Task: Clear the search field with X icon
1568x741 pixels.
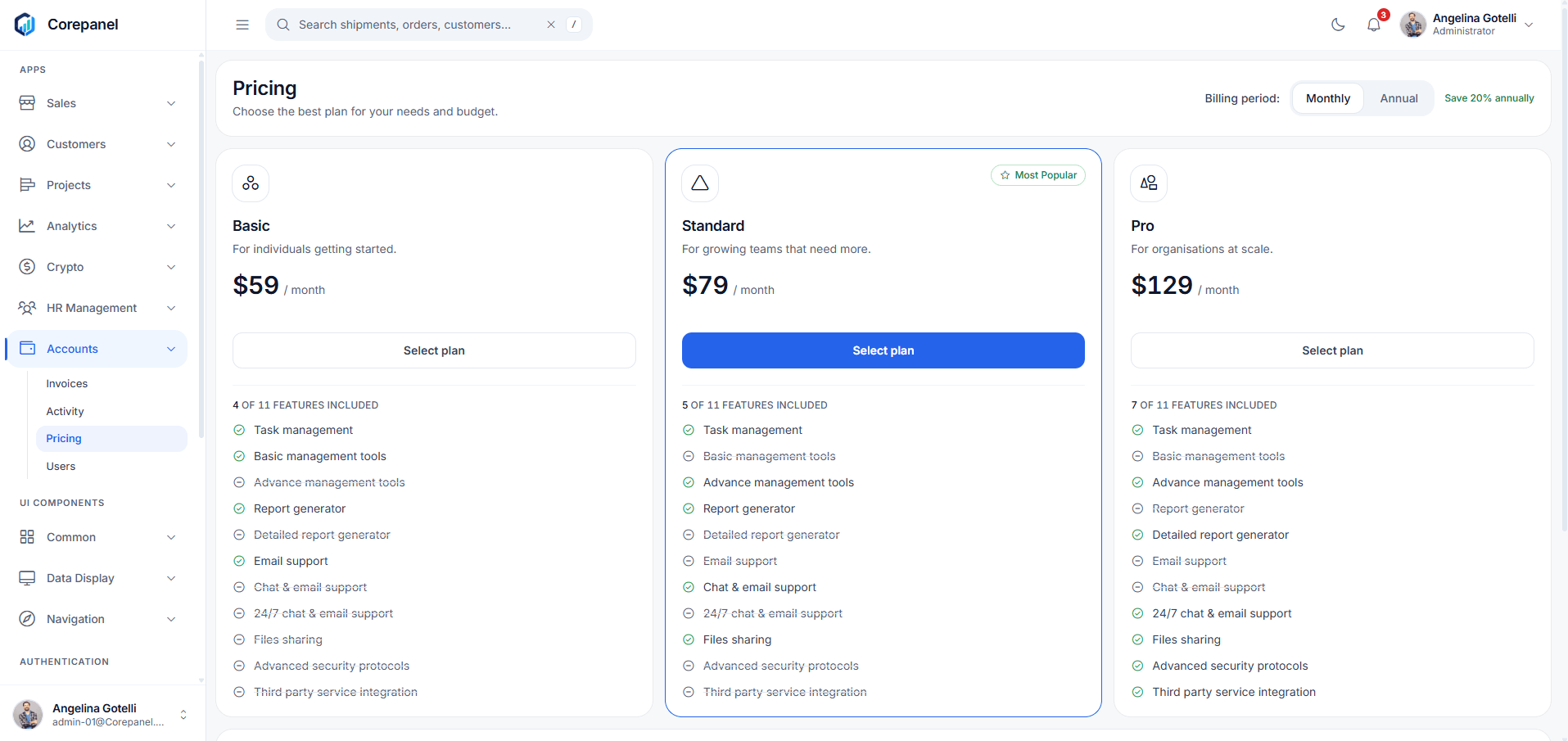Action: point(551,25)
